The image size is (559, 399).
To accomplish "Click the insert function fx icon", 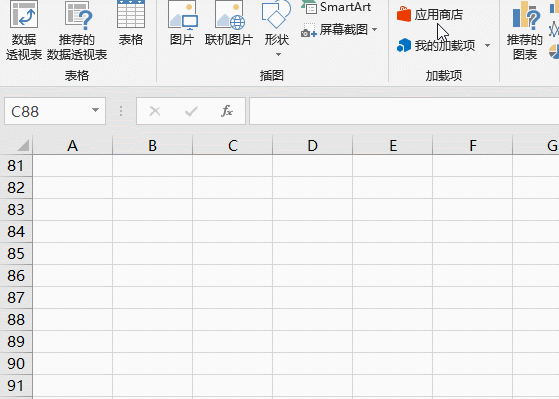I will pyautogui.click(x=227, y=111).
